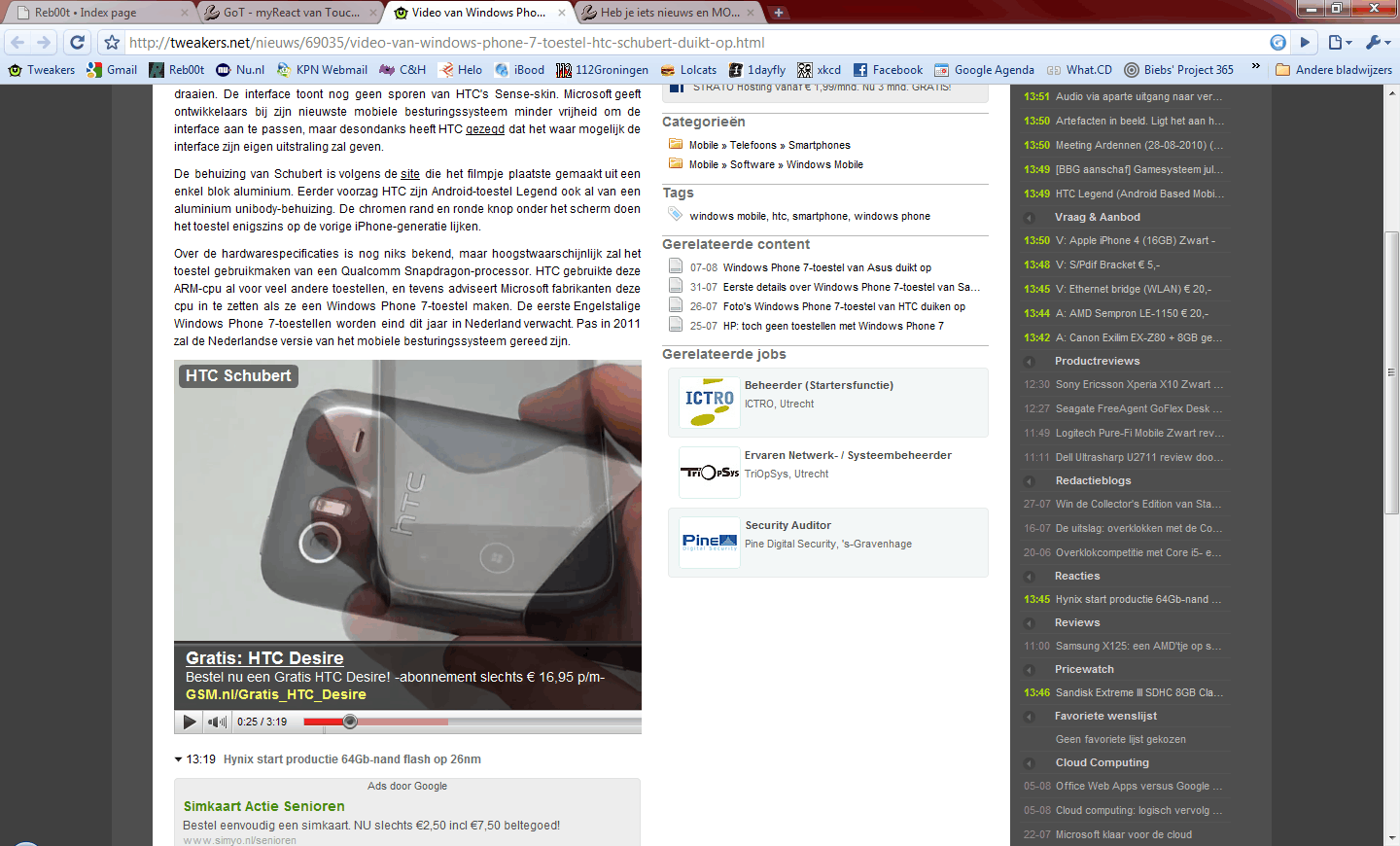
Task: Open the KPN Webmail bookmark
Action: 322,70
